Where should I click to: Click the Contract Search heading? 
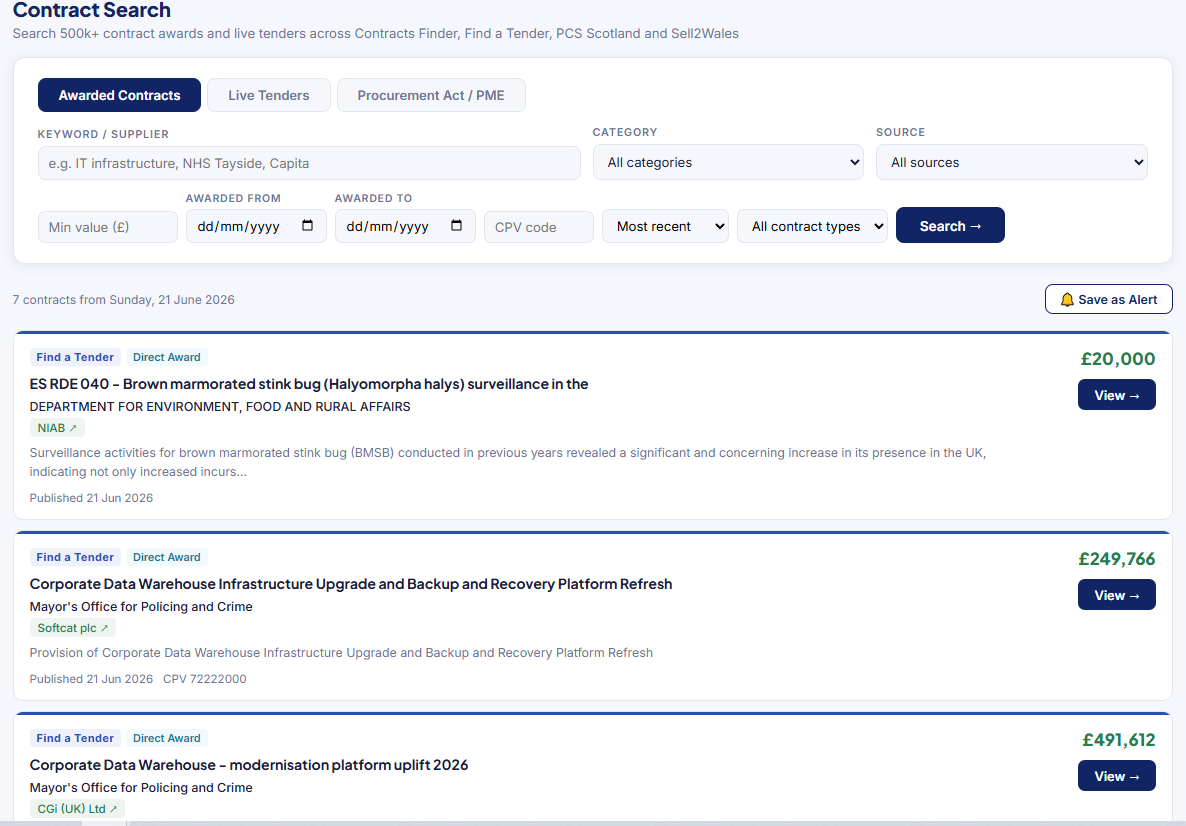click(x=92, y=10)
